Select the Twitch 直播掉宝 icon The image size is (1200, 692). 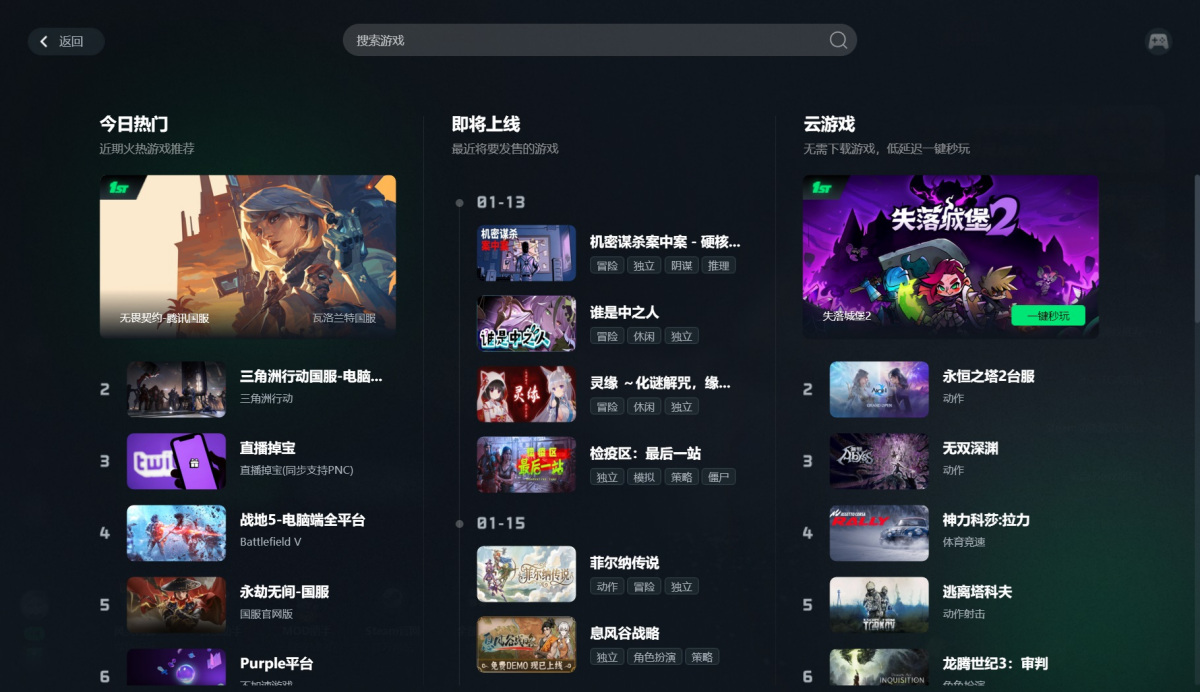pyautogui.click(x=176, y=461)
